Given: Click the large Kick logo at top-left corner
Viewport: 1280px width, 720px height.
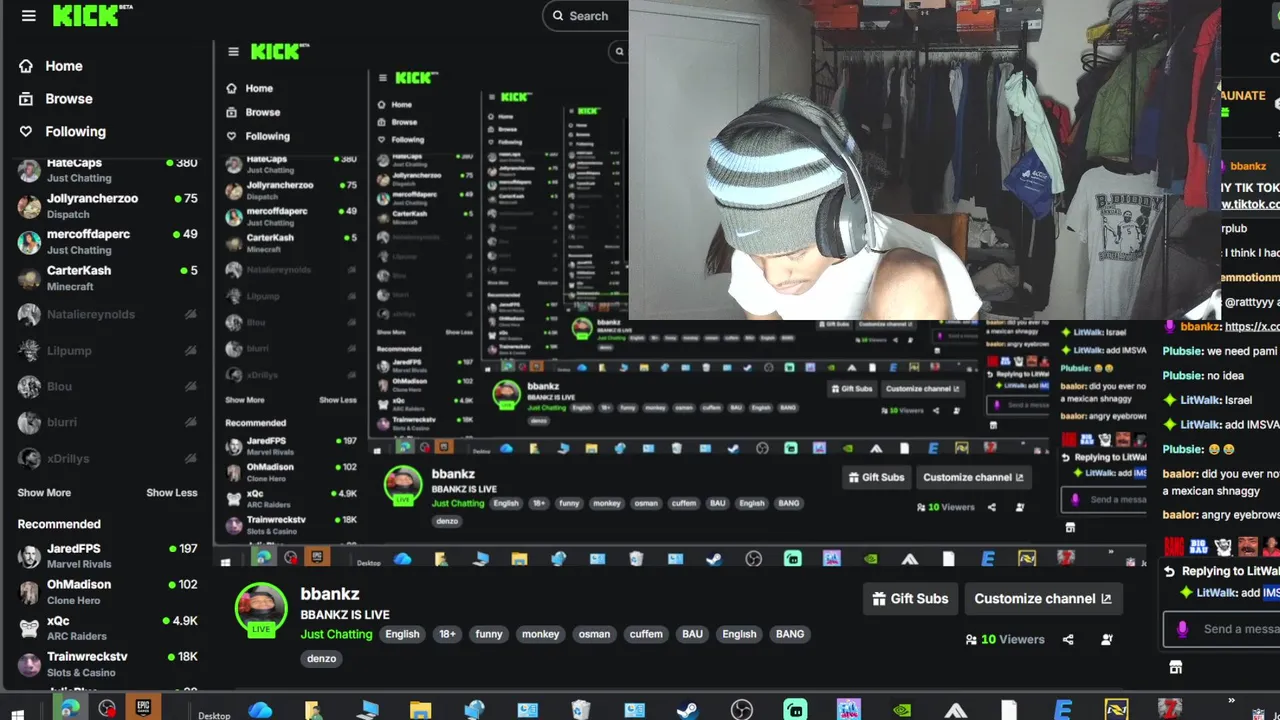Looking at the screenshot, I should [92, 15].
